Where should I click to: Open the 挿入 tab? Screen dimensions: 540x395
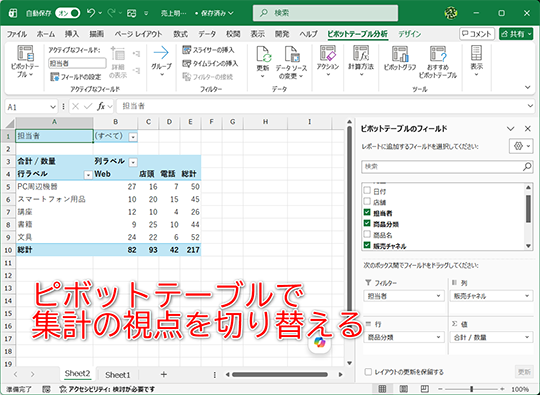point(72,34)
